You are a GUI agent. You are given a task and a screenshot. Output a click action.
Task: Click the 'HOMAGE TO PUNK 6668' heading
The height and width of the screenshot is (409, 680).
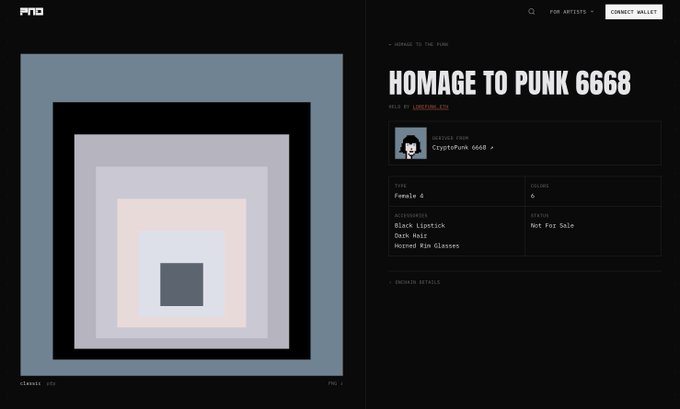510,82
